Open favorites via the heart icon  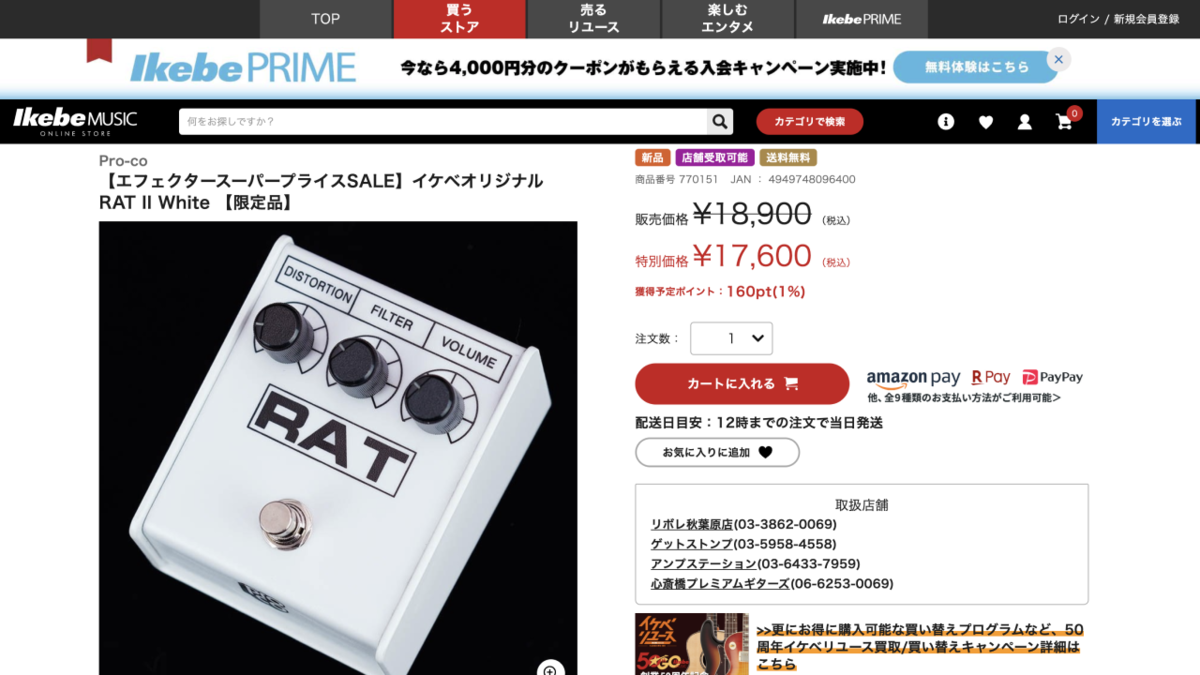986,122
